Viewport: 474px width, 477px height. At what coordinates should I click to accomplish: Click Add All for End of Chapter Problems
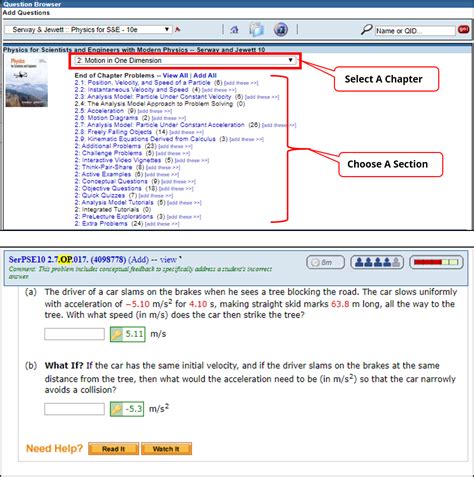tap(205, 75)
